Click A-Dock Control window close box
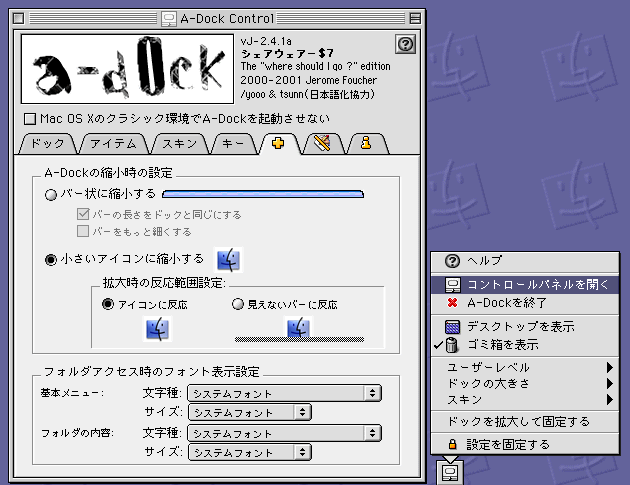 click(x=19, y=18)
